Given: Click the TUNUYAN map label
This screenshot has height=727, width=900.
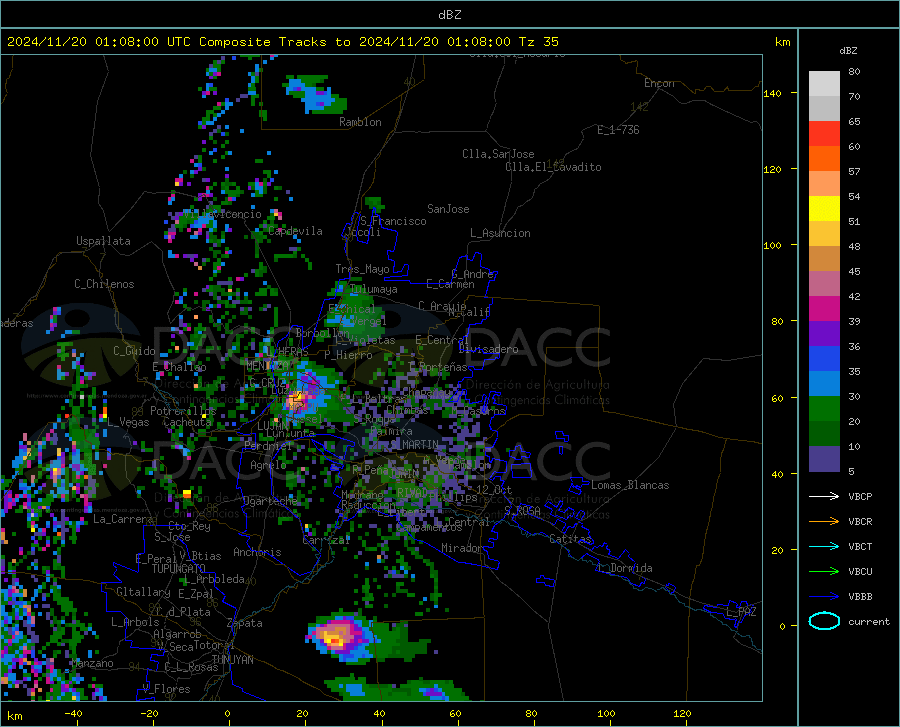Looking at the screenshot, I should coord(232,660).
